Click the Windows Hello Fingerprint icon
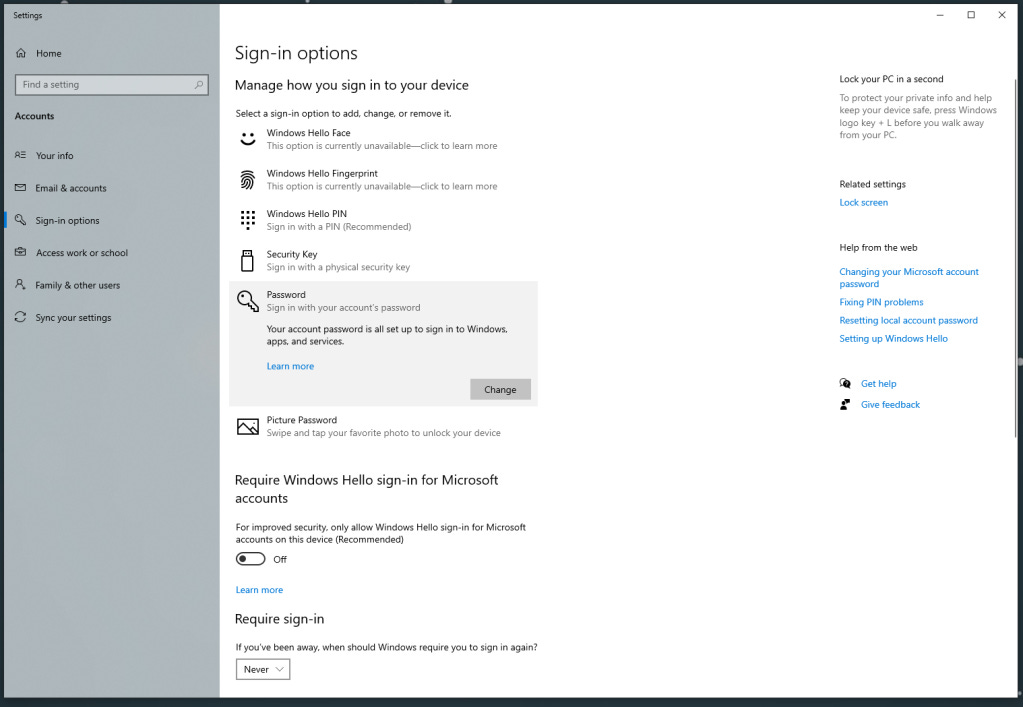This screenshot has width=1023, height=707. pyautogui.click(x=248, y=180)
